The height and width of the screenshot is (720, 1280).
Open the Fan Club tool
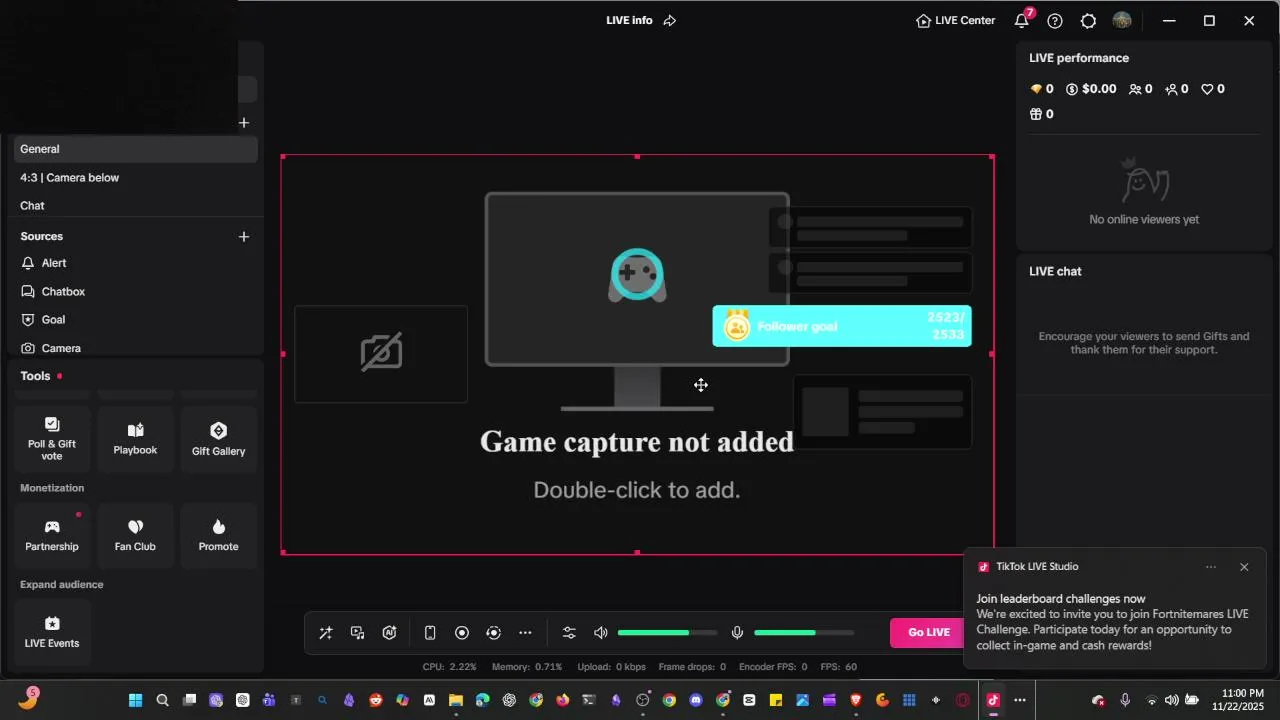(135, 536)
